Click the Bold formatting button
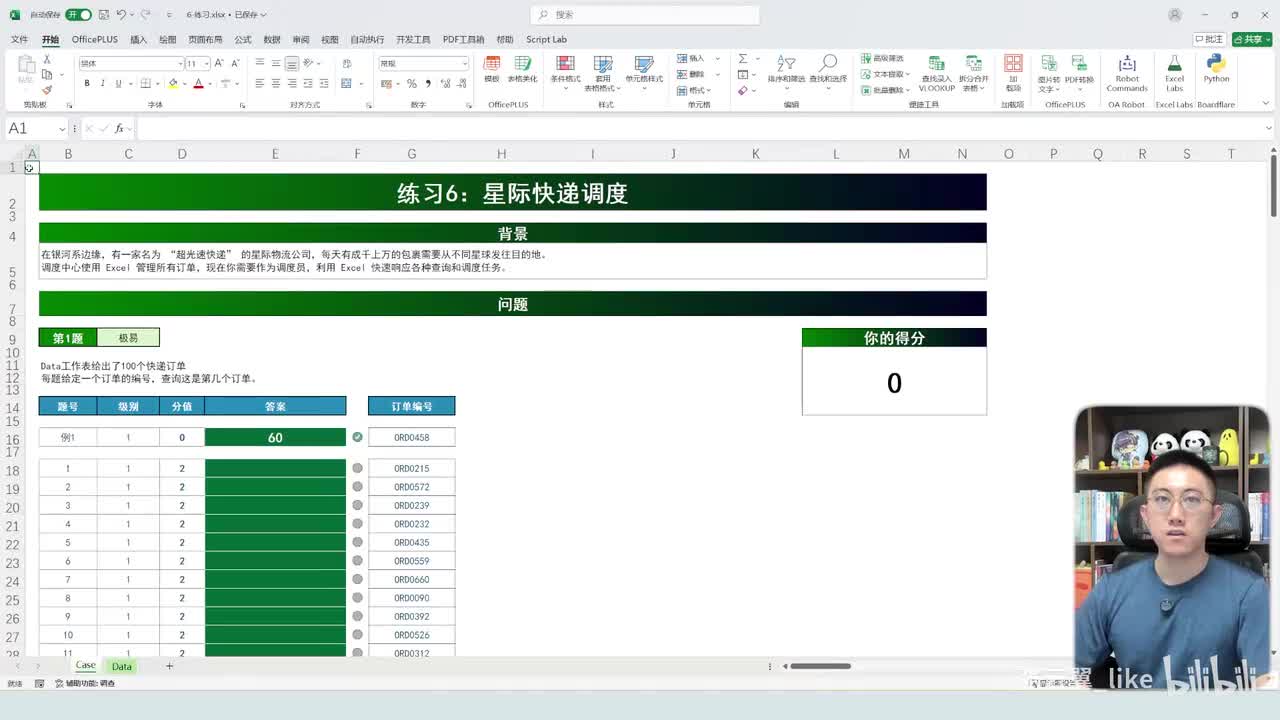This screenshot has width=1280, height=720. [x=87, y=83]
